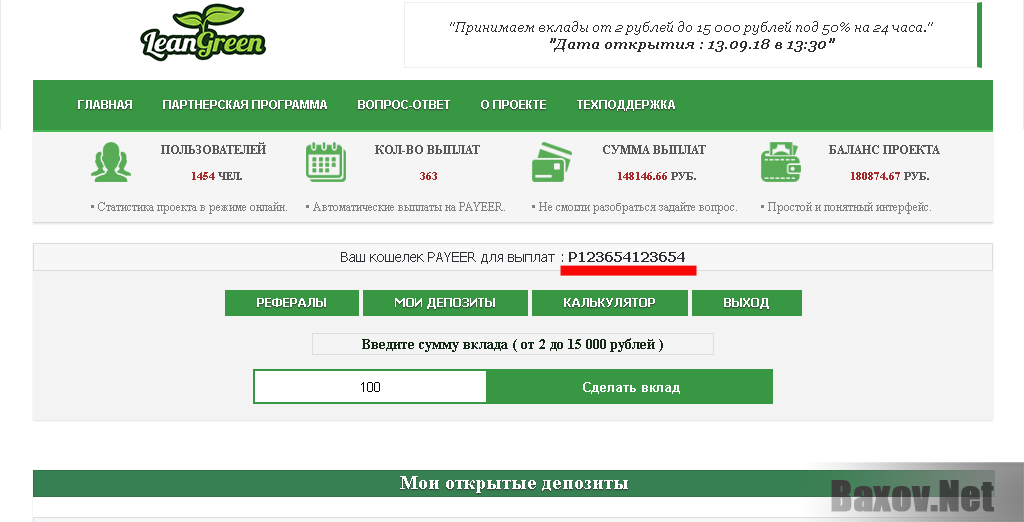The width and height of the screenshot is (1024, 522).
Task: Click Не смогли разобраться задайте вопрос text
Action: coord(635,207)
